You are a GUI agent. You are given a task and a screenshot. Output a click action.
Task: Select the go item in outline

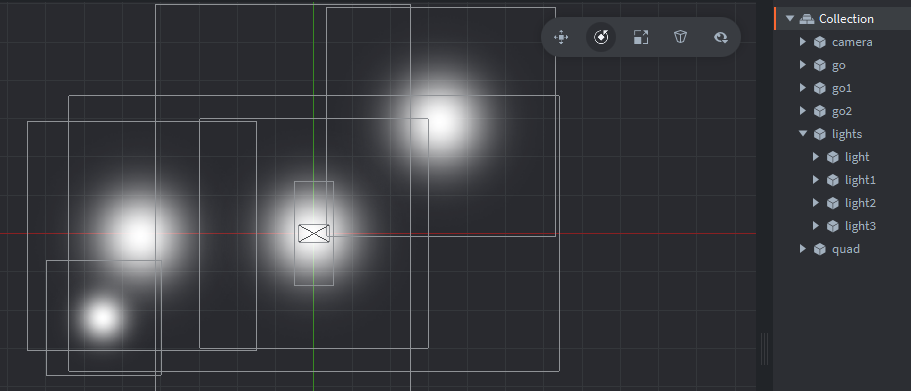(838, 66)
